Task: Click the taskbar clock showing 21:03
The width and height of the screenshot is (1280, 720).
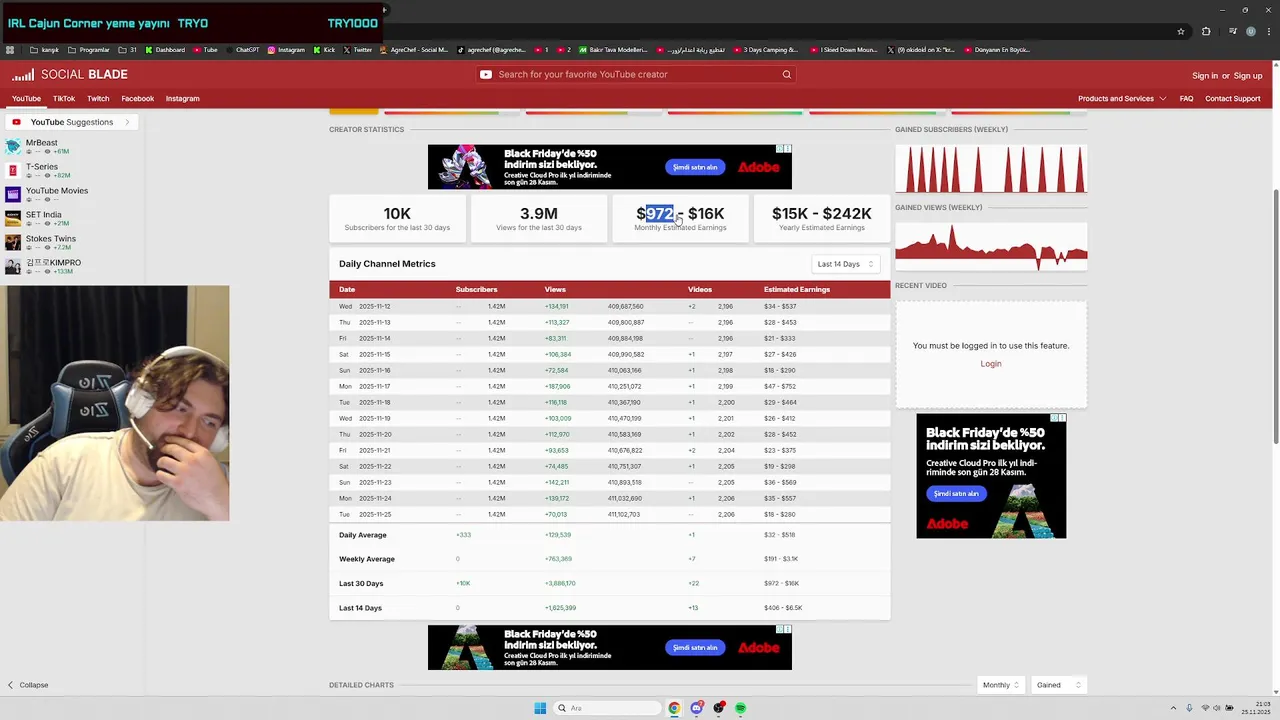Action: [x=1255, y=708]
